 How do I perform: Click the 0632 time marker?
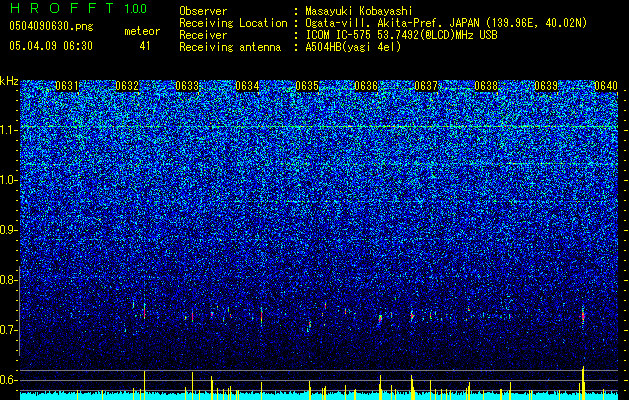pyautogui.click(x=127, y=86)
